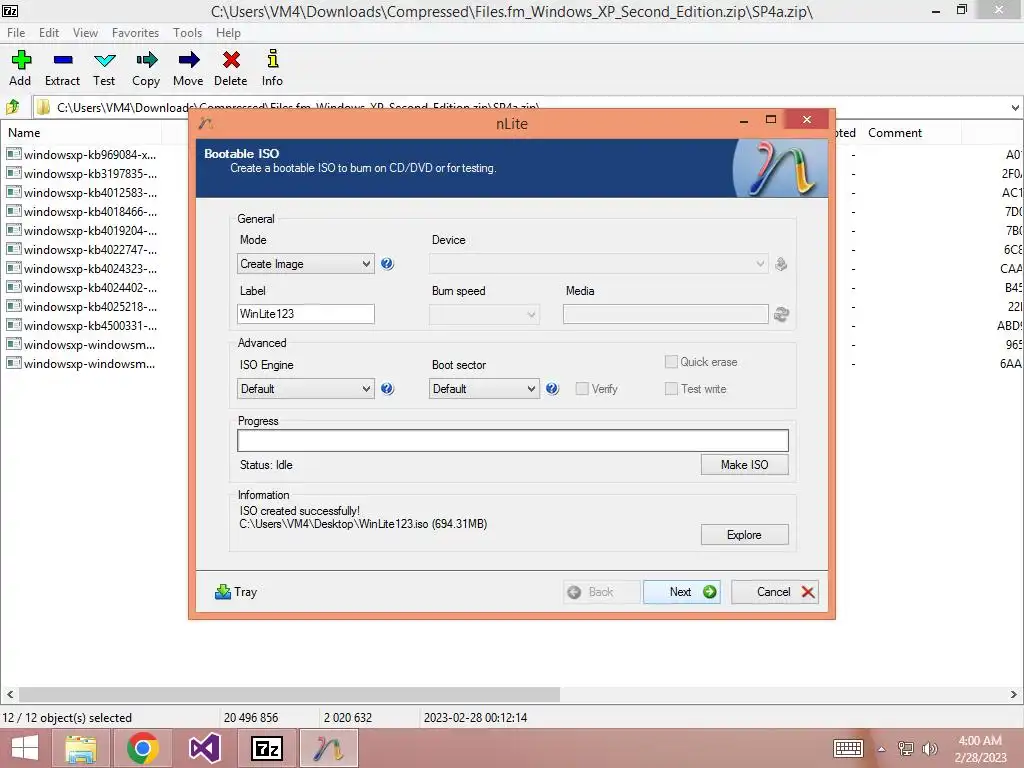
Task: Open the Favorites menu in 7-Zip
Action: [135, 33]
